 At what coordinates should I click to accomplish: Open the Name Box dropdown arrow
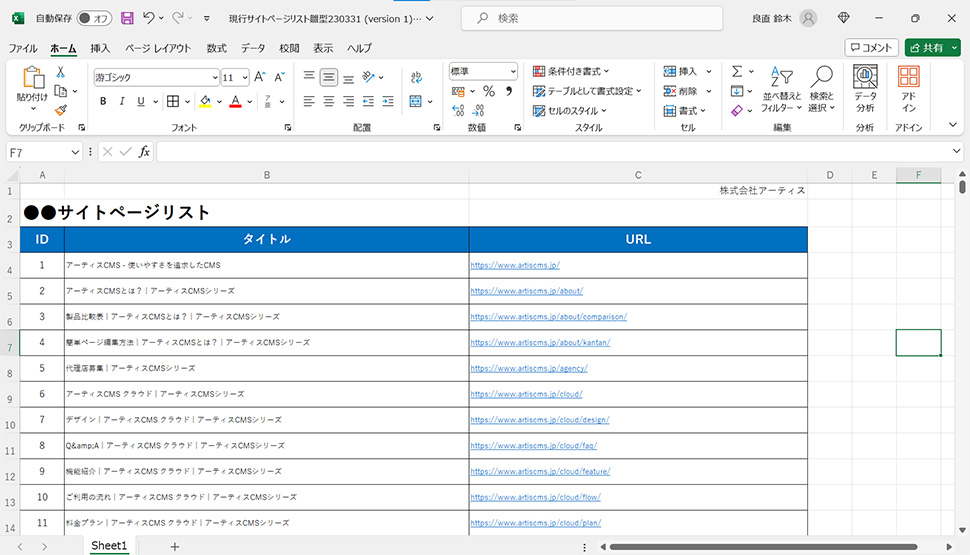click(x=75, y=152)
